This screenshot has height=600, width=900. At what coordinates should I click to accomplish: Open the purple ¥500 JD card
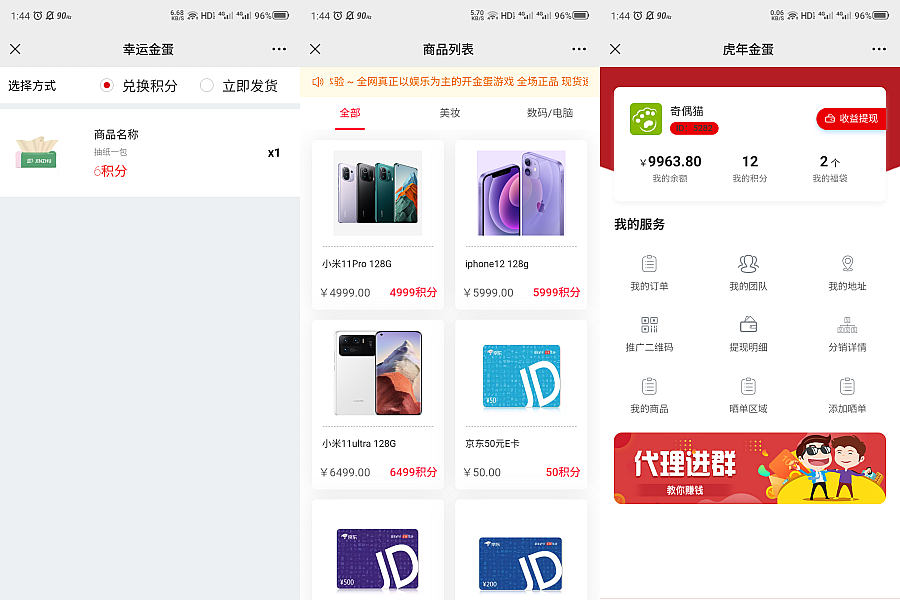378,560
